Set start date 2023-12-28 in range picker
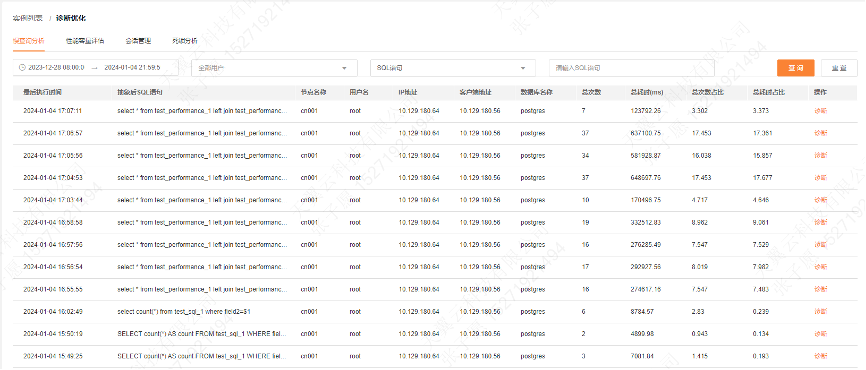This screenshot has width=866, height=370. pyautogui.click(x=56, y=68)
